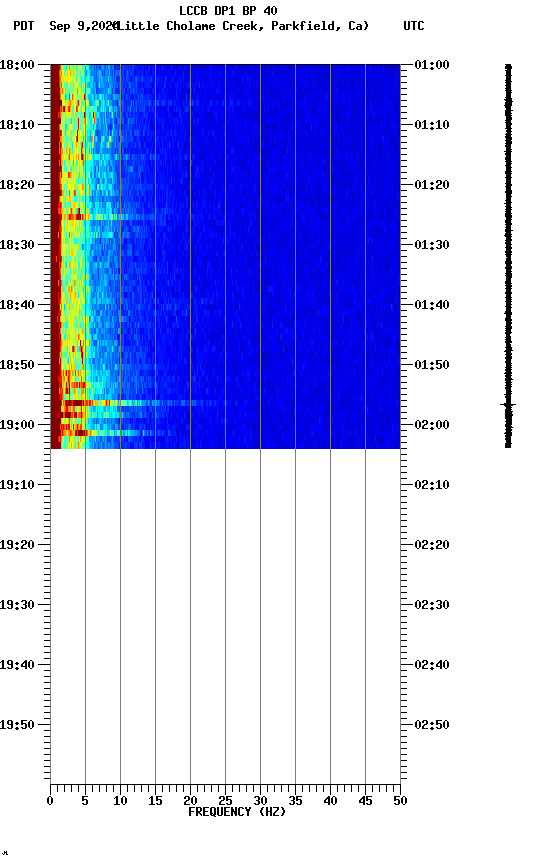552x864 pixels.
Task: Click the seismogram waveform trace strip
Action: [508, 256]
